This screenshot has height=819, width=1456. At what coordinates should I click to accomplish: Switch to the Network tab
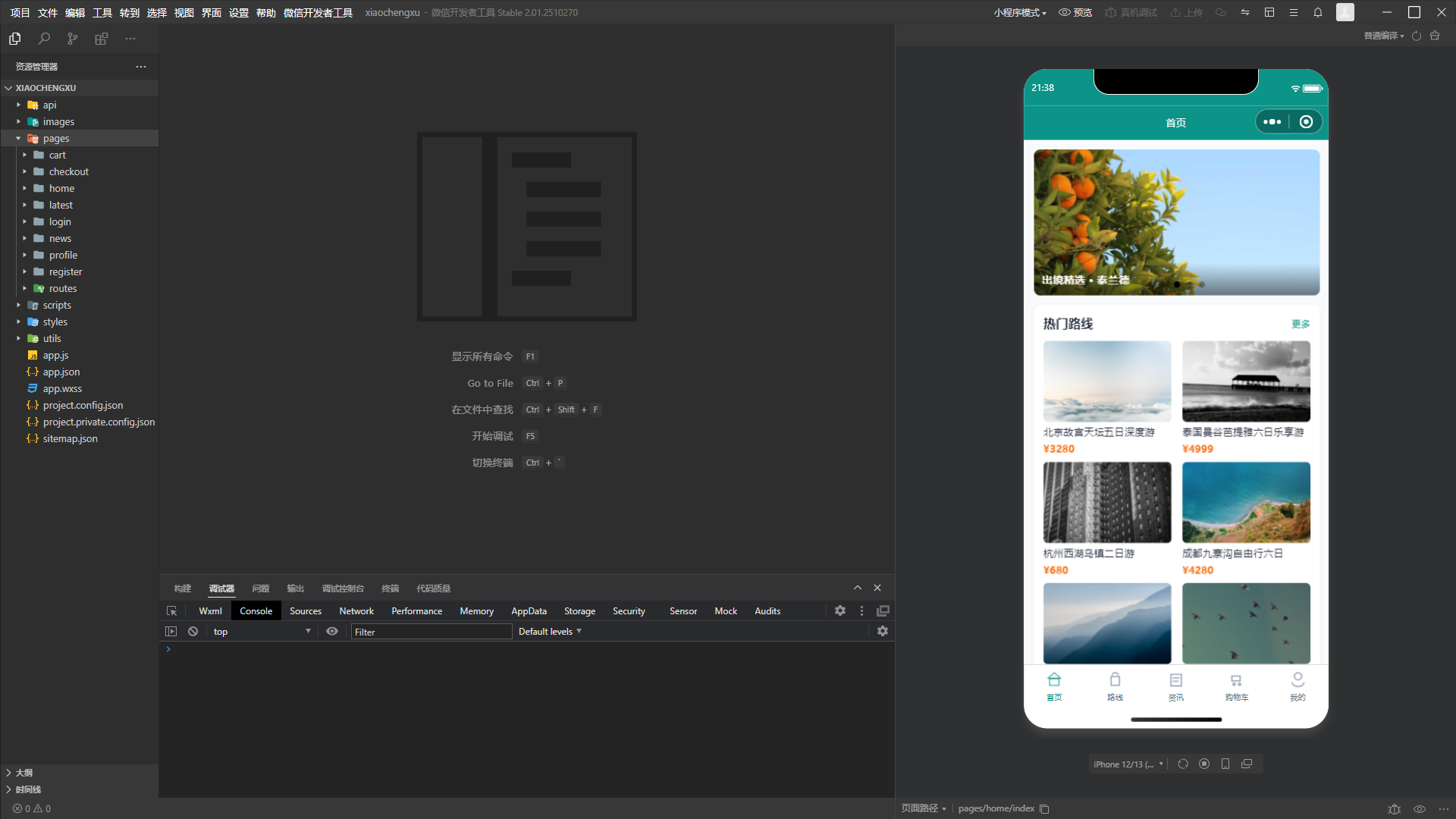tap(356, 611)
